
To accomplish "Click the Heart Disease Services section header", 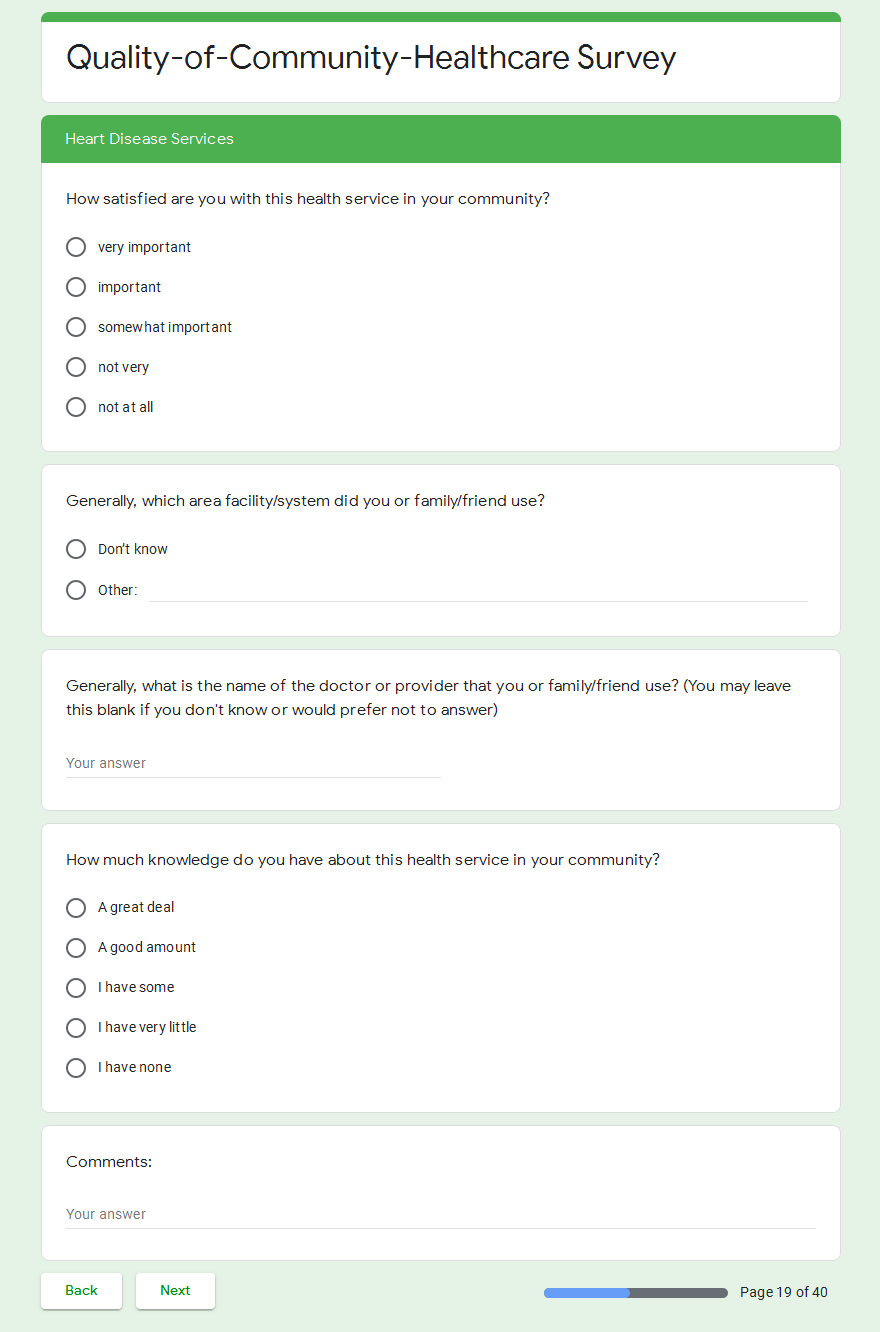I will [440, 139].
